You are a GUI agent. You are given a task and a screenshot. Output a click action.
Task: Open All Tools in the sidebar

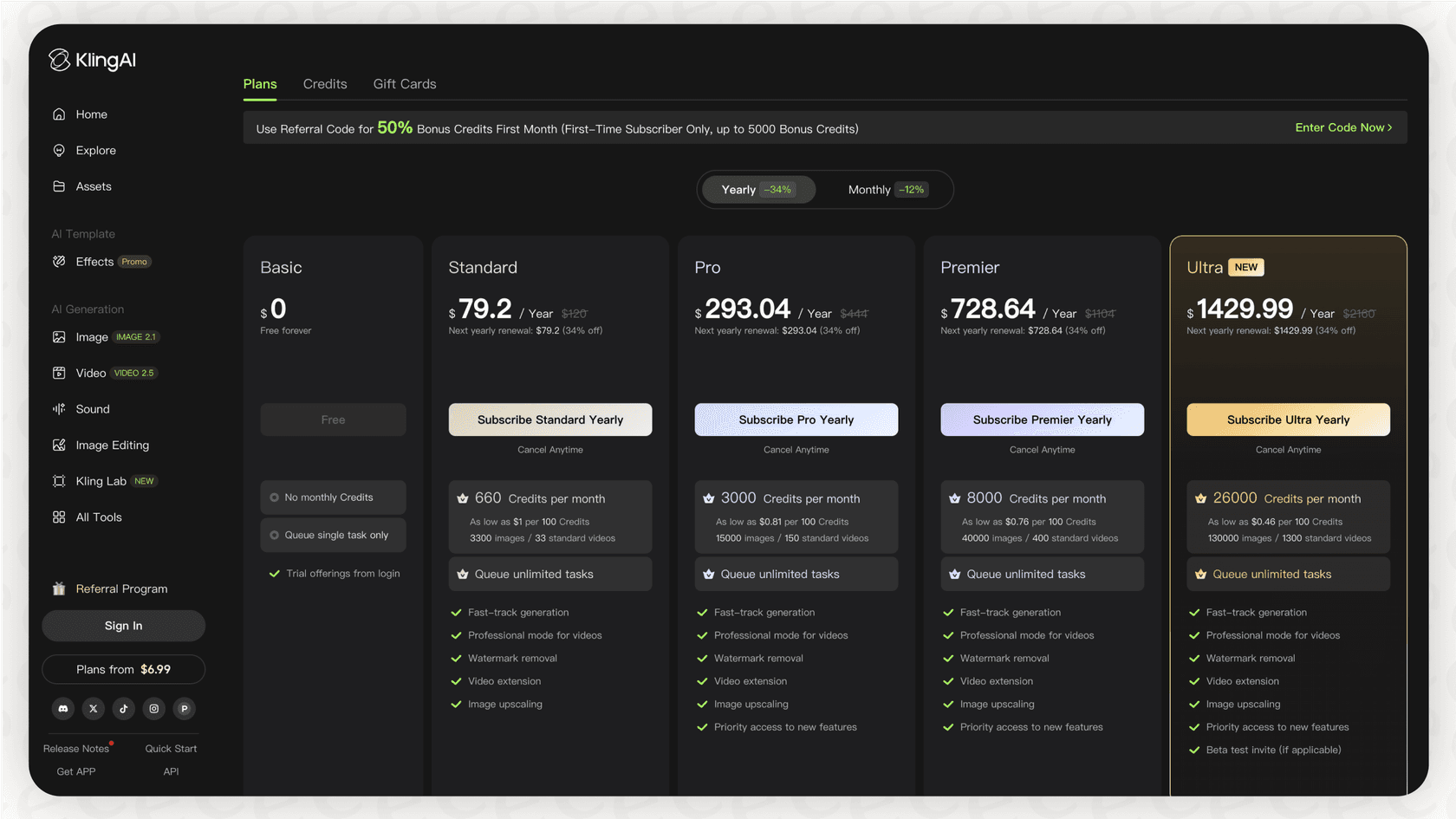click(97, 517)
